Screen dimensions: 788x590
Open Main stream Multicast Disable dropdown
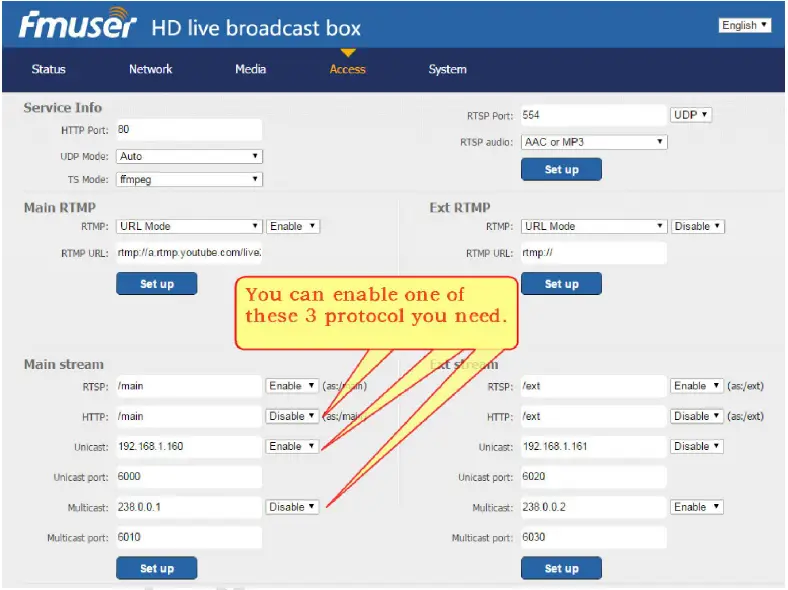(x=292, y=507)
